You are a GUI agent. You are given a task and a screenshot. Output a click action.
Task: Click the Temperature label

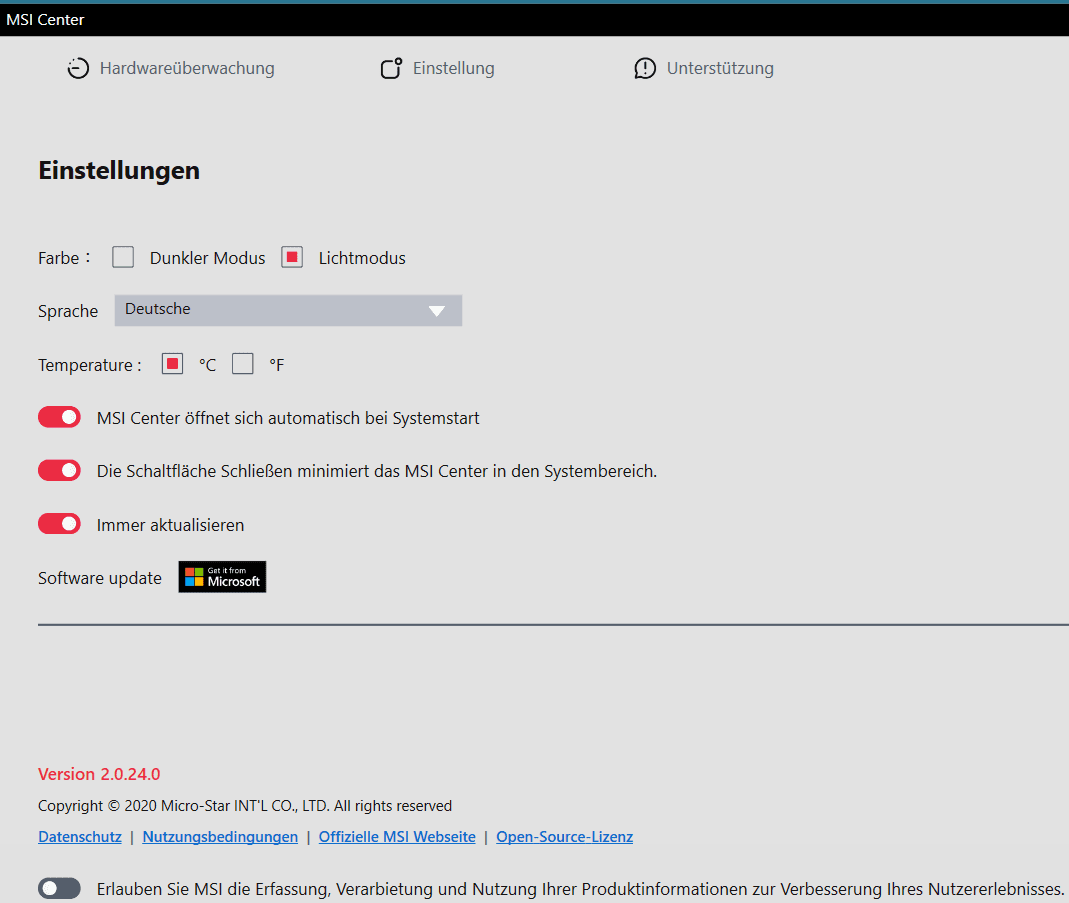89,365
